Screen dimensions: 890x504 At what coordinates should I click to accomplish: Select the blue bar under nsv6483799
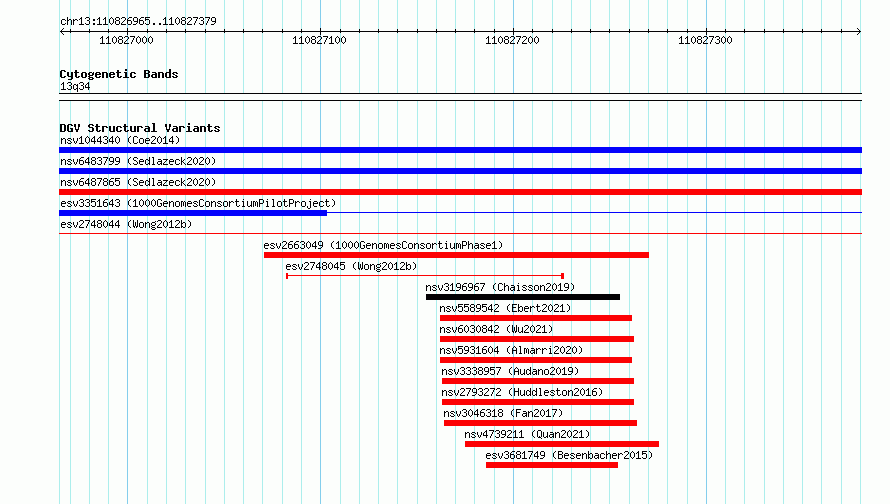[460, 171]
